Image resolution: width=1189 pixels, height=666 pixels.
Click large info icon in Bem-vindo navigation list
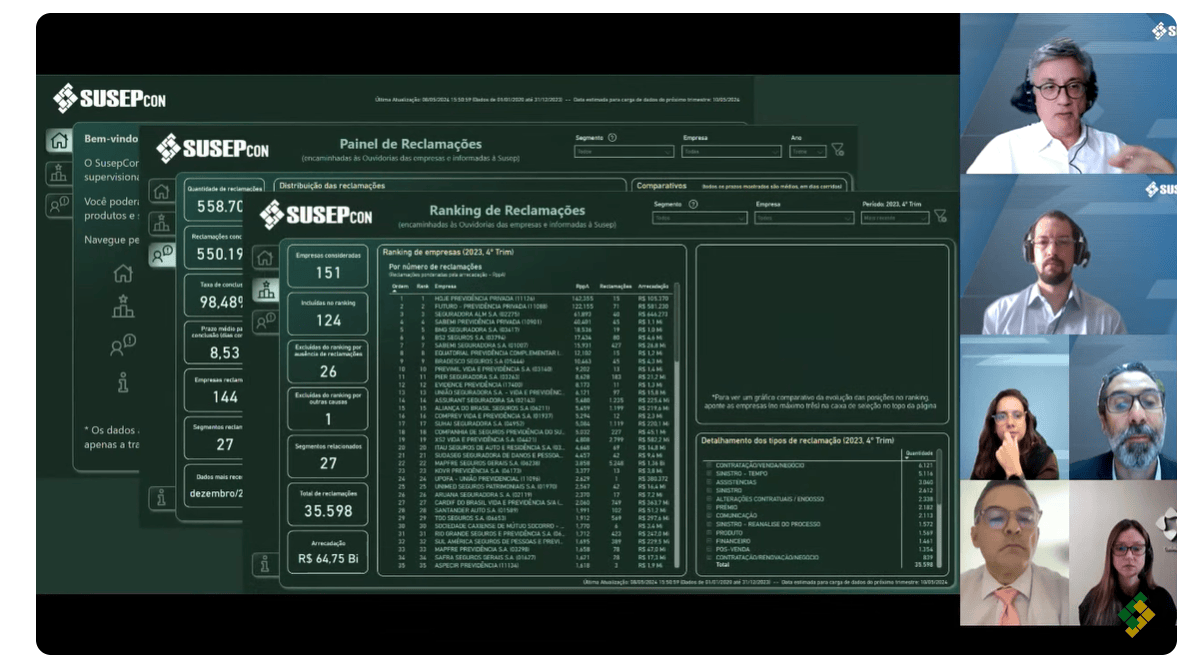[123, 382]
